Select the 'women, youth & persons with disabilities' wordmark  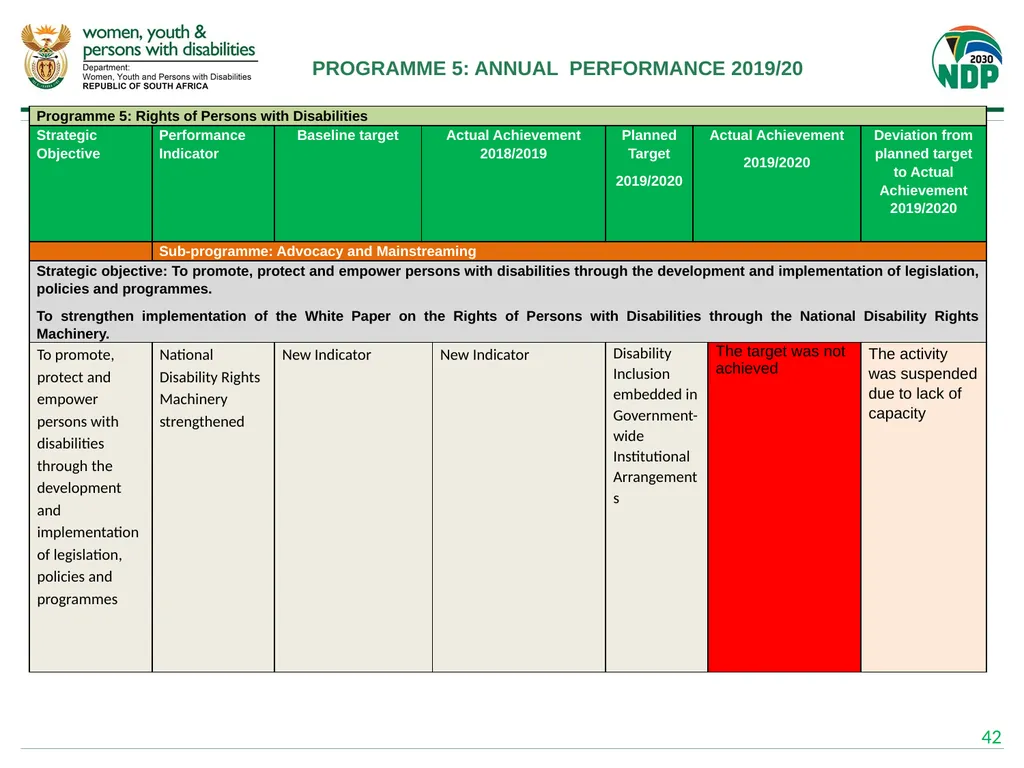[x=169, y=41]
